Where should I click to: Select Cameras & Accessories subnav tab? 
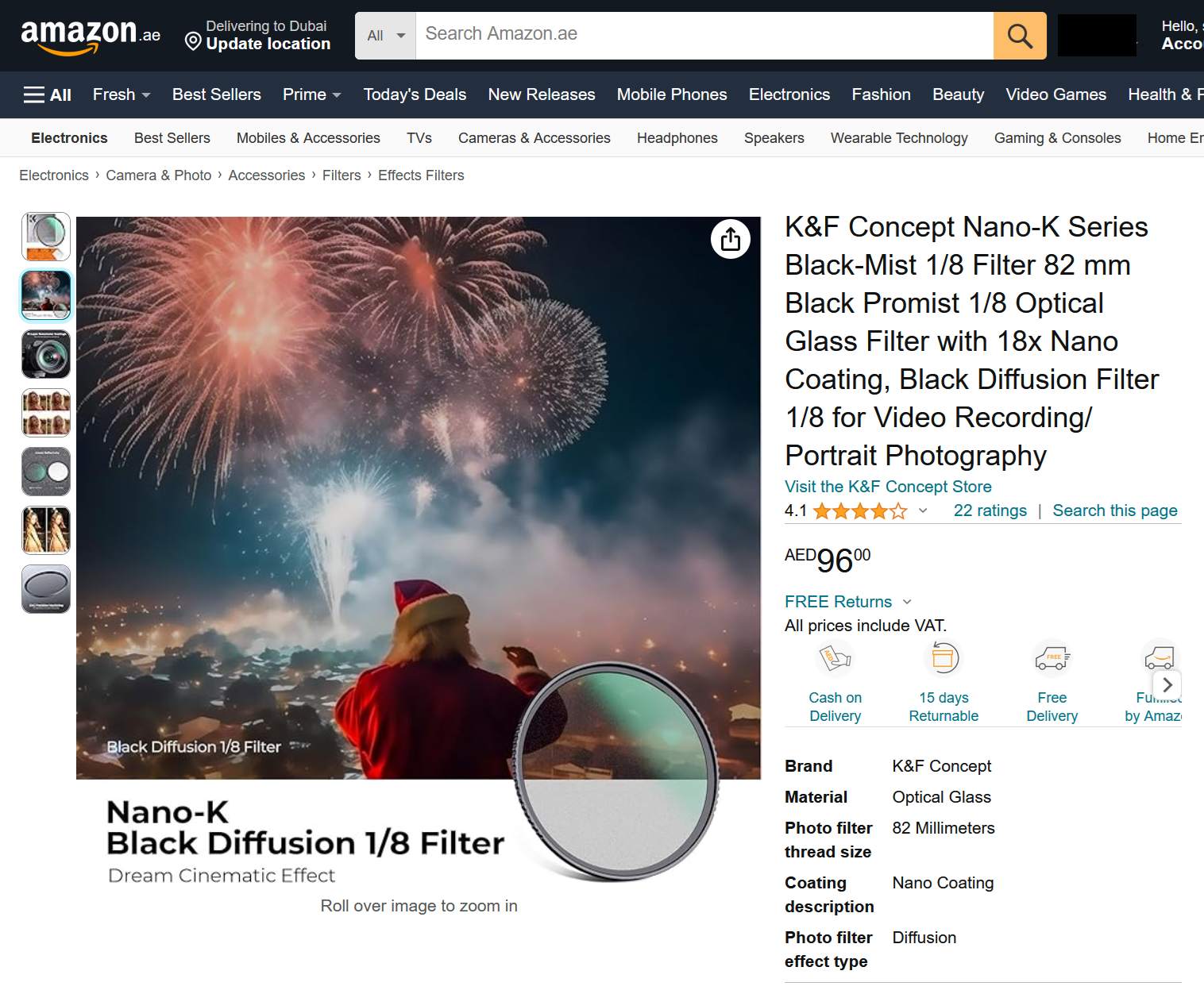point(534,138)
